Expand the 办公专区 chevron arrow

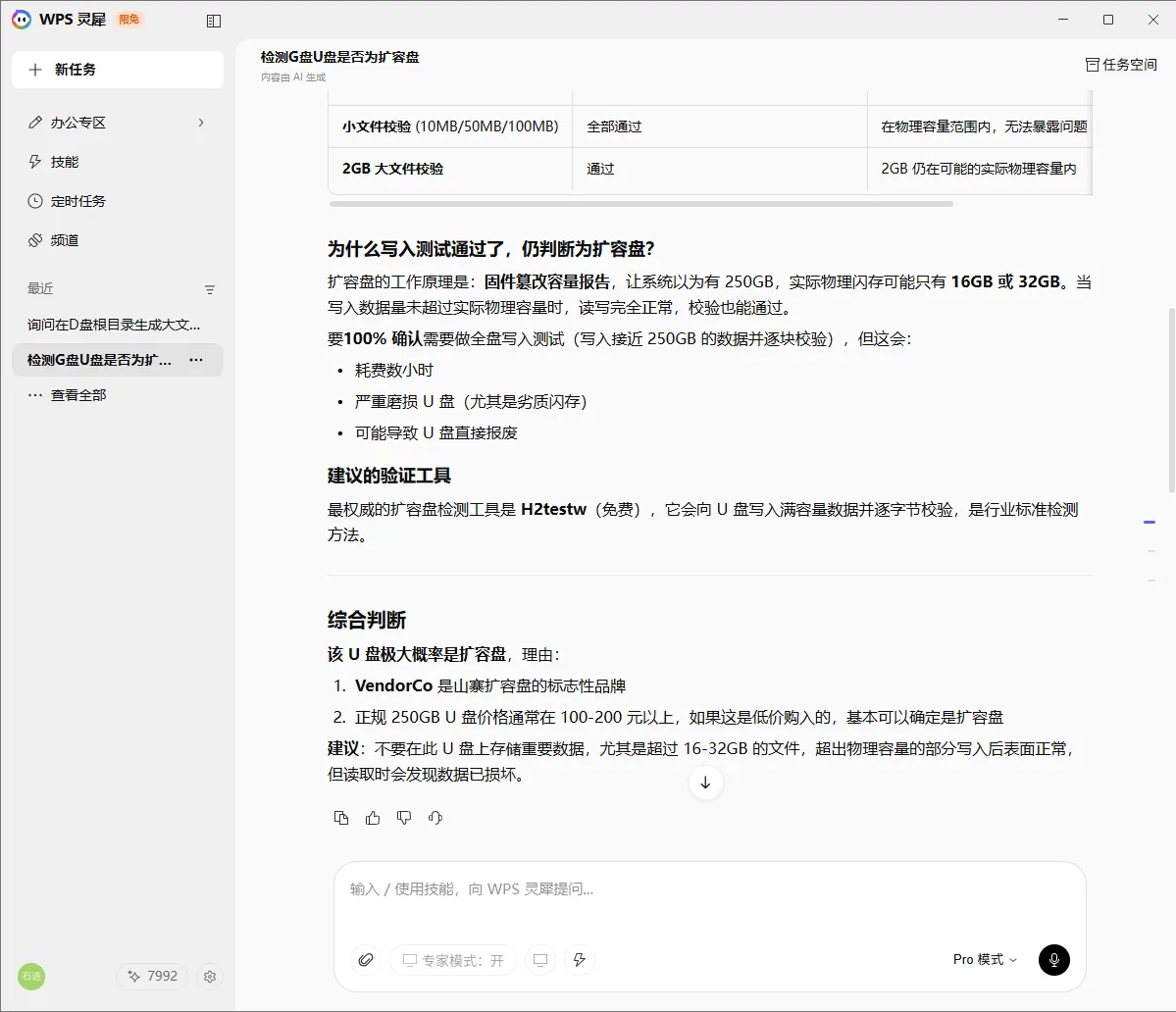point(201,123)
